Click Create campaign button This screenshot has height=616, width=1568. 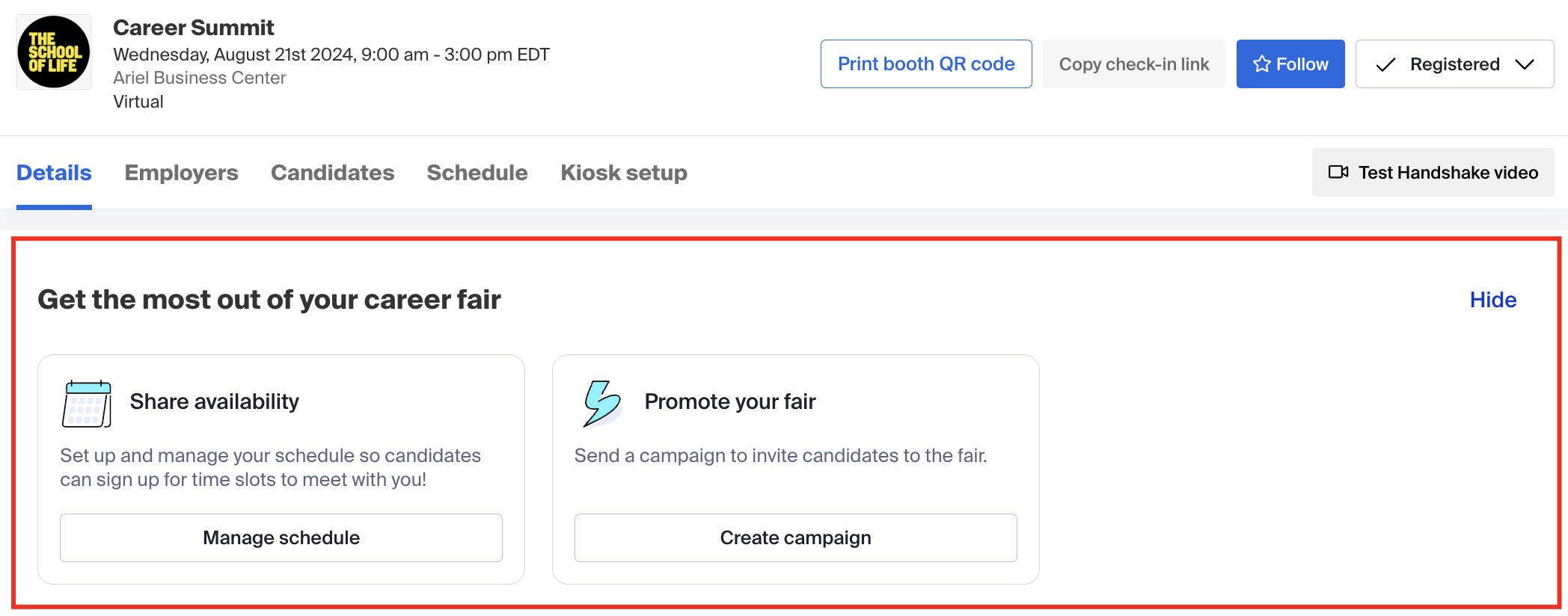[x=796, y=538]
